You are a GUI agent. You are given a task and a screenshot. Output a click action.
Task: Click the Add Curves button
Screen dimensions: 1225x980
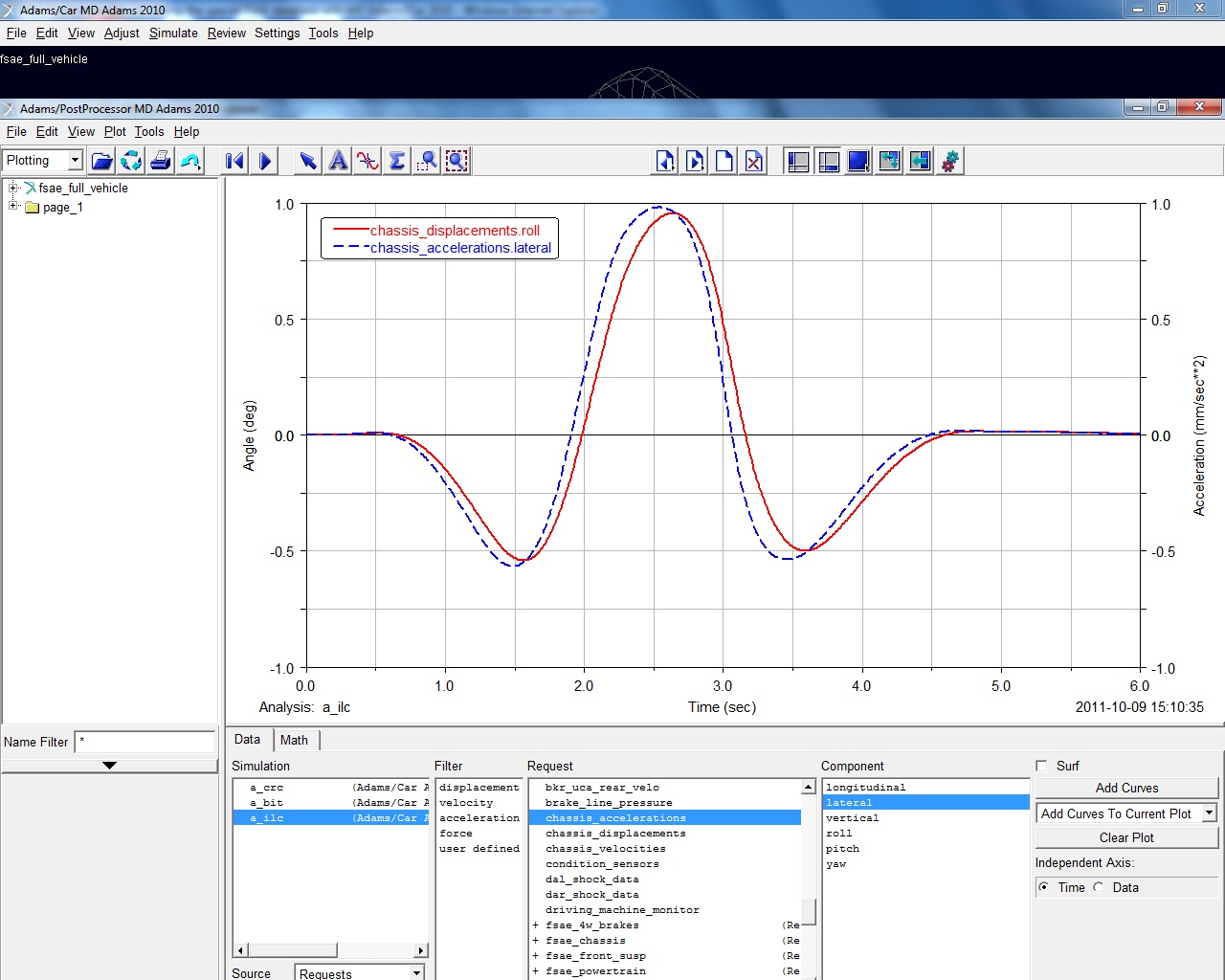[1126, 788]
